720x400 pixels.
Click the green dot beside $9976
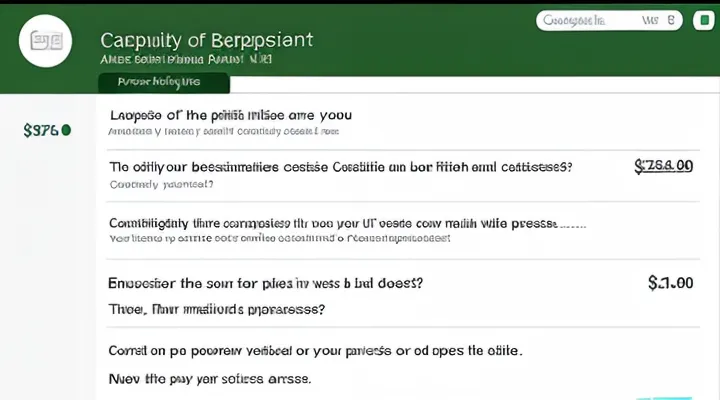[67, 130]
